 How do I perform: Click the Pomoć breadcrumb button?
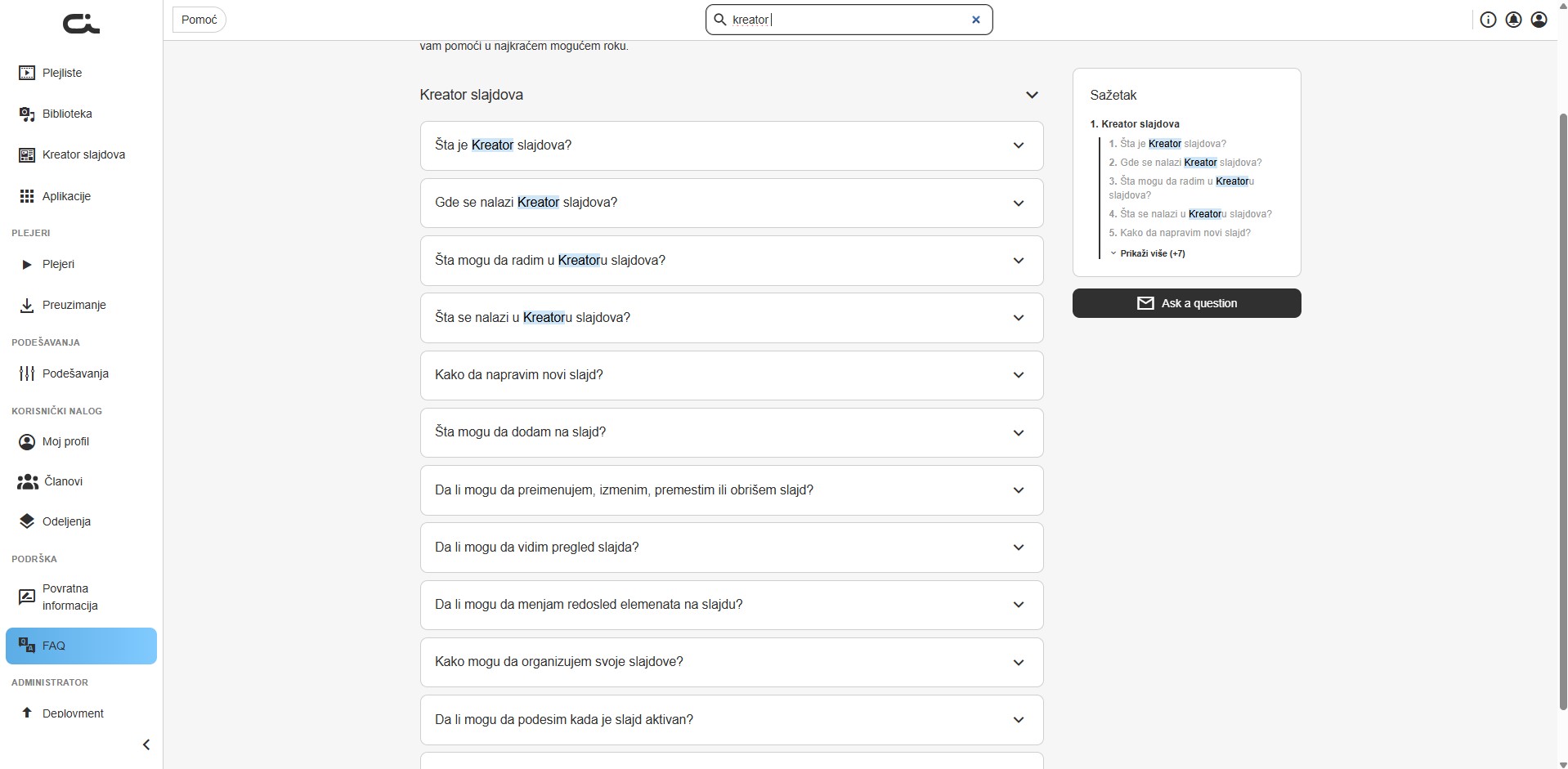[x=199, y=20]
